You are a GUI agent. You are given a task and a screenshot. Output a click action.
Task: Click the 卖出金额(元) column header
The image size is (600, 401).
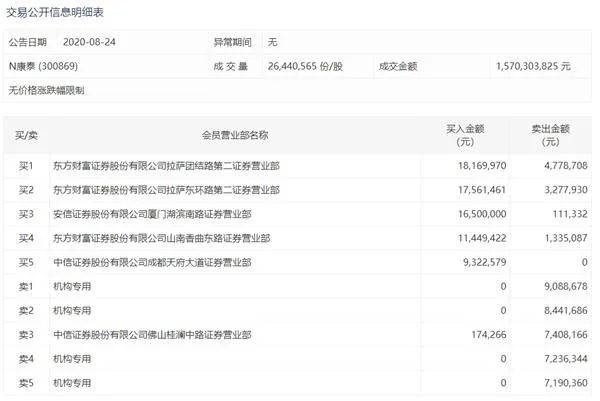(551, 135)
